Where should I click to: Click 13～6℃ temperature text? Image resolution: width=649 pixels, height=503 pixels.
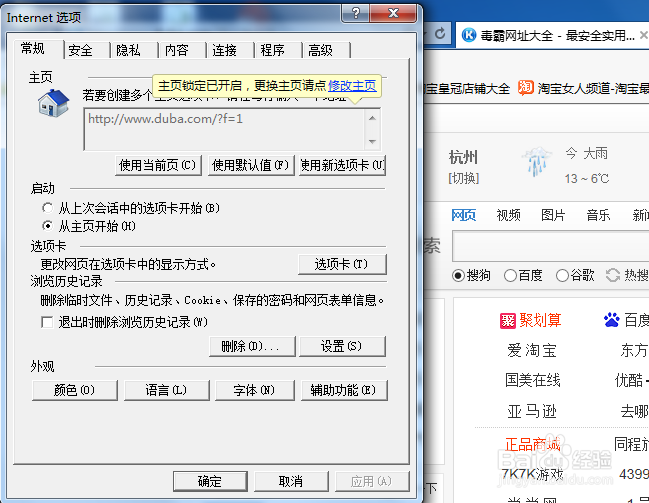coord(587,179)
